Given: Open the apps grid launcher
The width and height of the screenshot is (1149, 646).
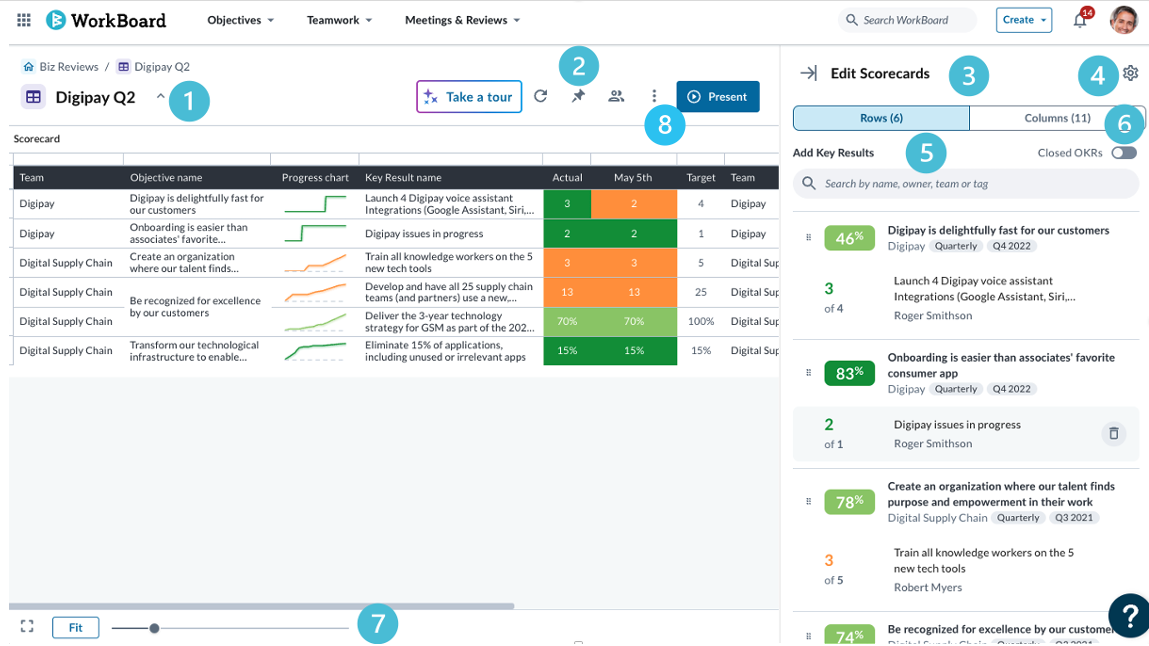Looking at the screenshot, I should click(23, 20).
